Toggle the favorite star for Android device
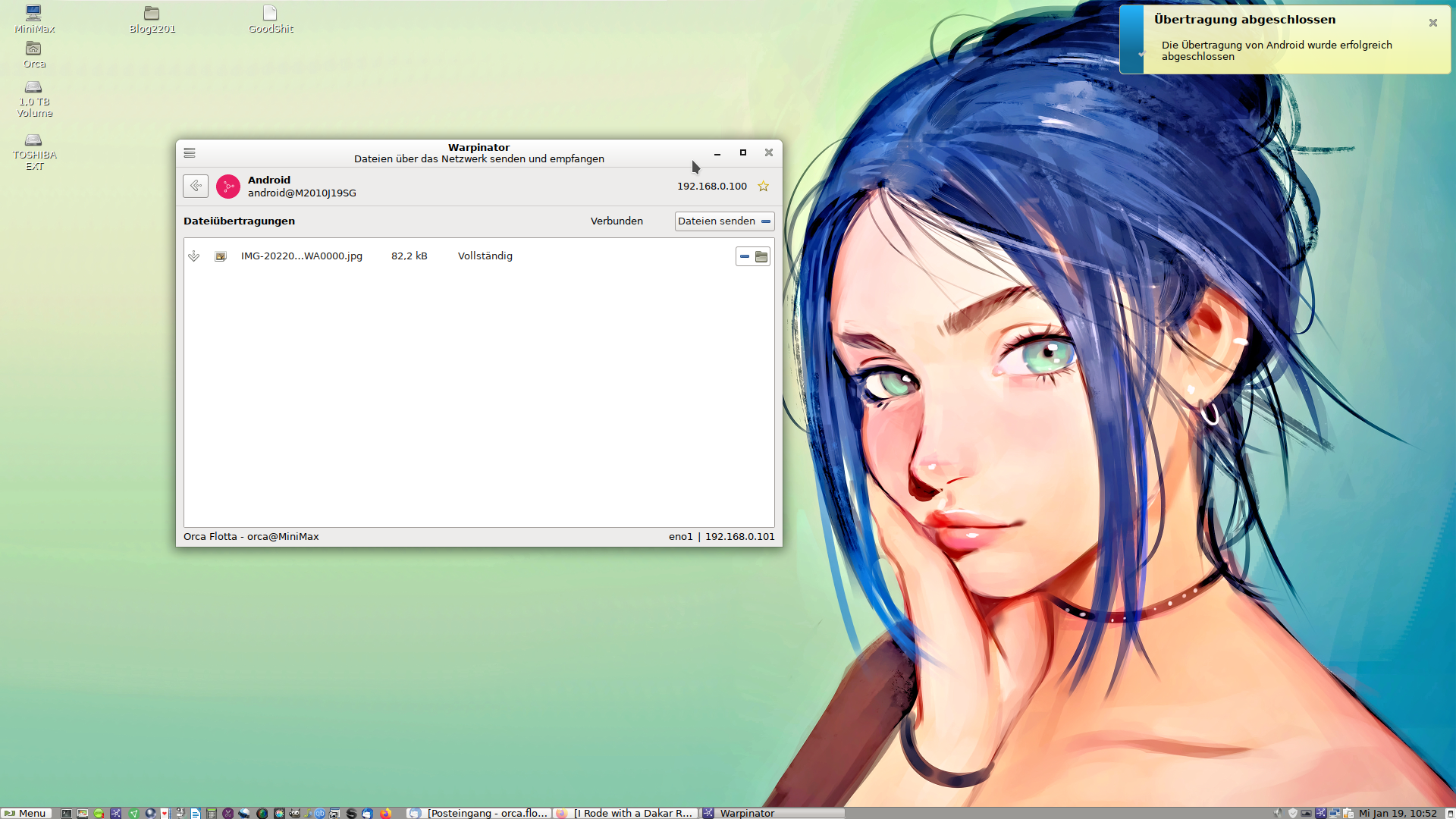1456x819 pixels. 764,186
